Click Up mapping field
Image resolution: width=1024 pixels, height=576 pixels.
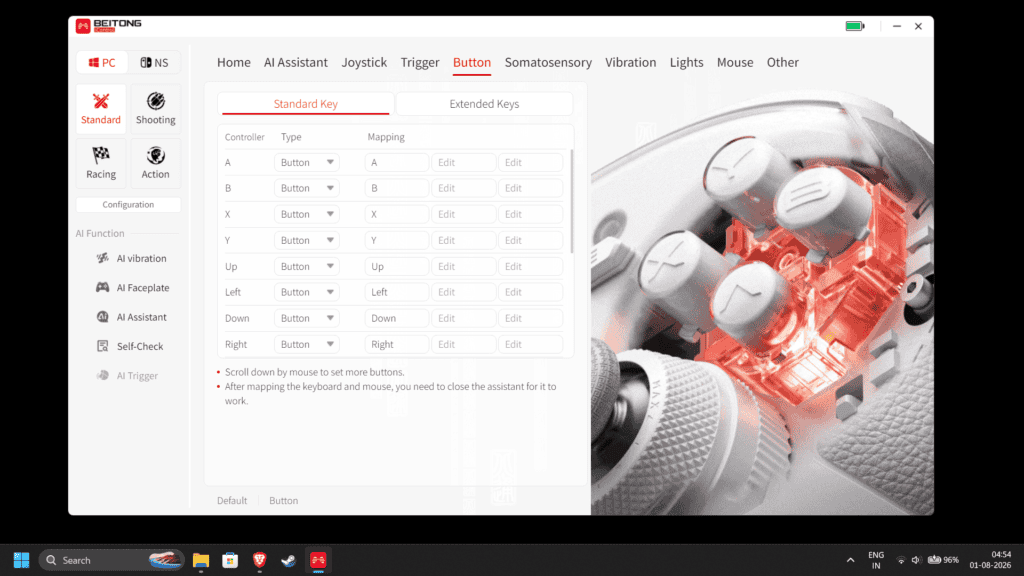pos(396,266)
